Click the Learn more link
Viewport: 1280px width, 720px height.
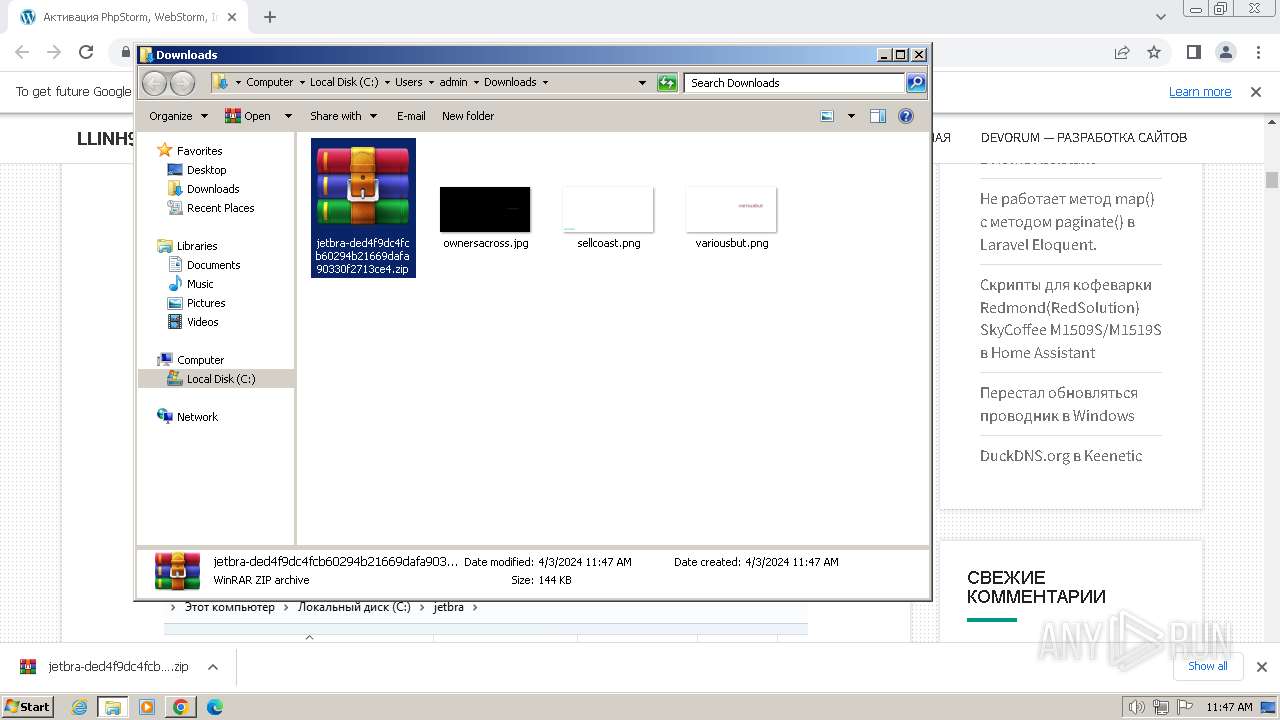click(x=1200, y=92)
